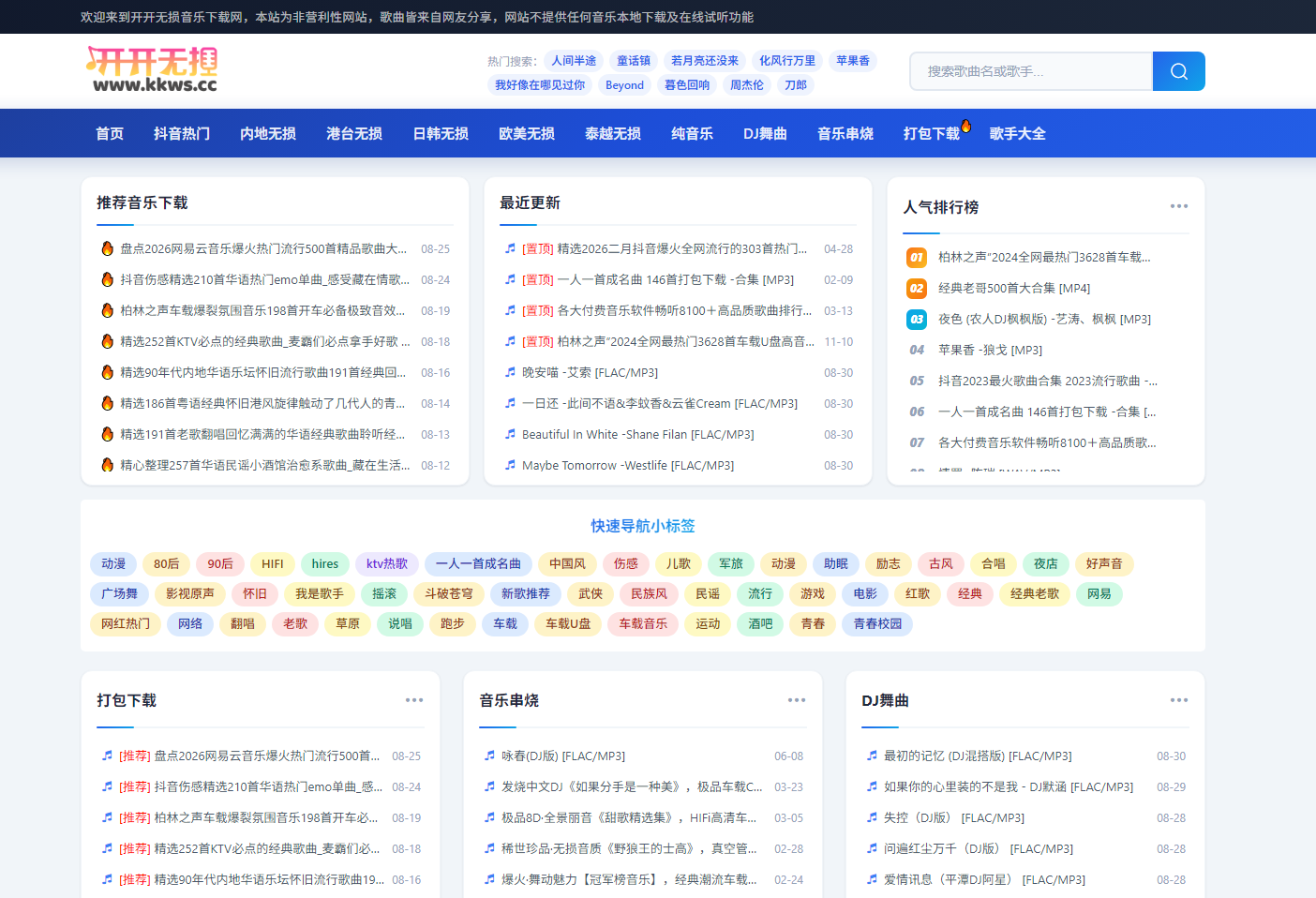Select the 一人一首成名曲 tag
The image size is (1316, 898).
478,563
